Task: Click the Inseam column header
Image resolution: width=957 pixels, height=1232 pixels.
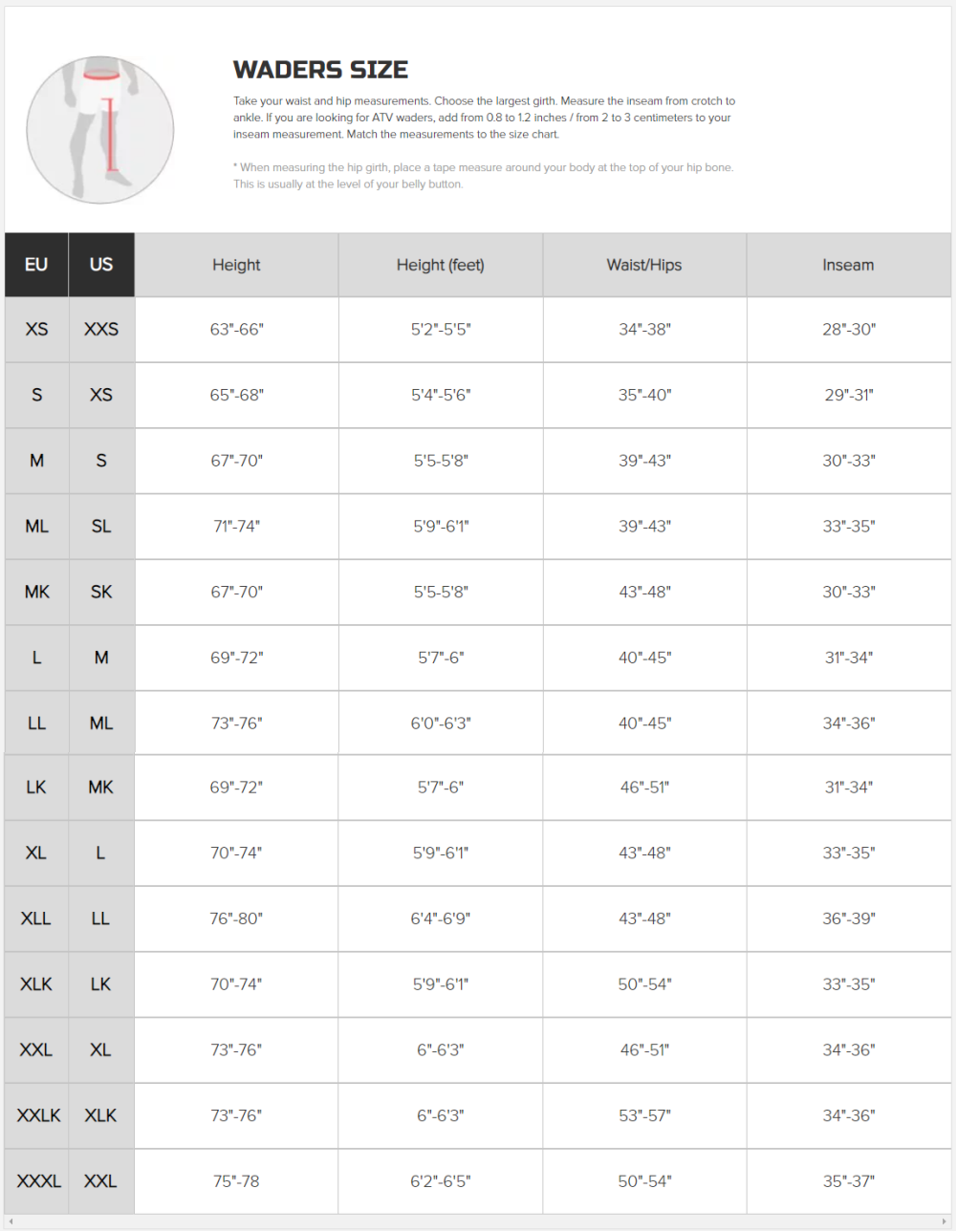Action: click(848, 265)
